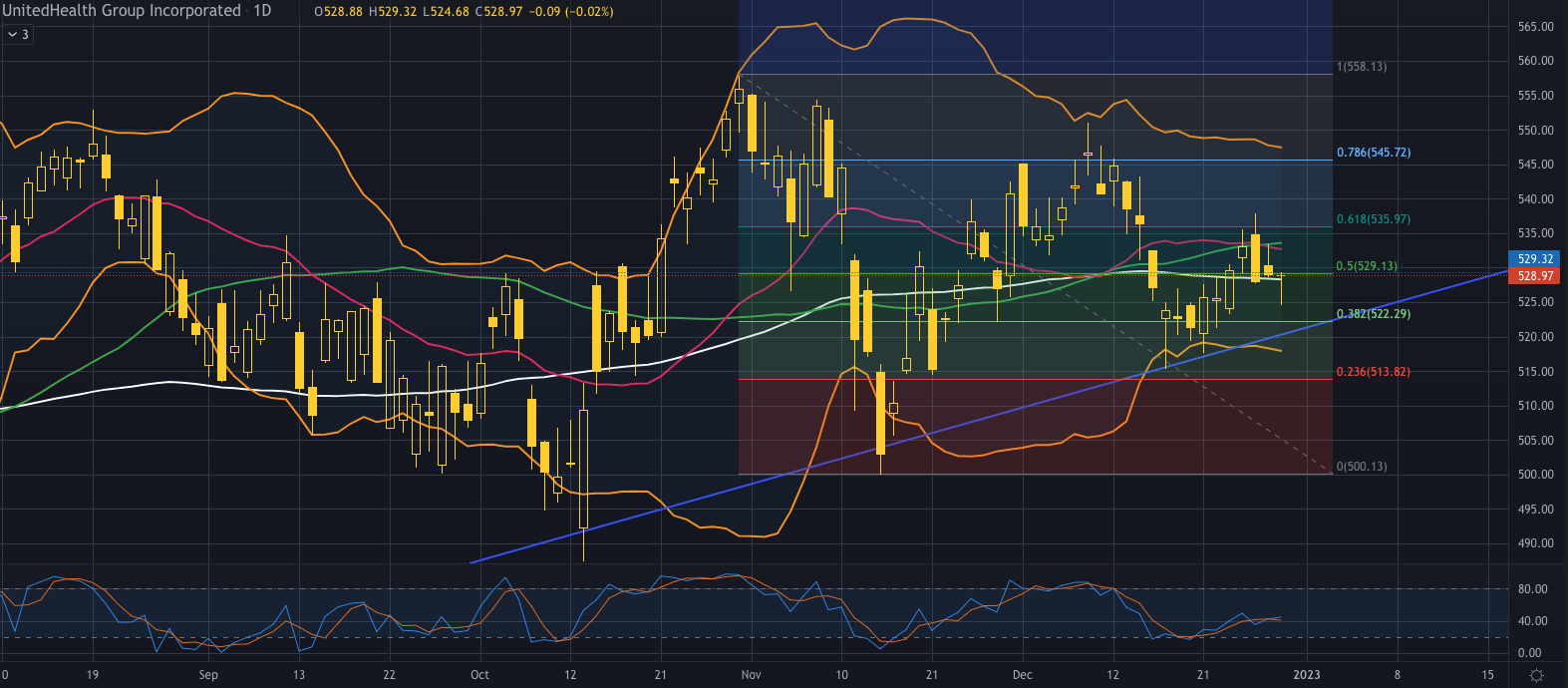This screenshot has width=1568, height=688.
Task: Click 80.00 on the oscillator scale
Action: tap(1533, 589)
